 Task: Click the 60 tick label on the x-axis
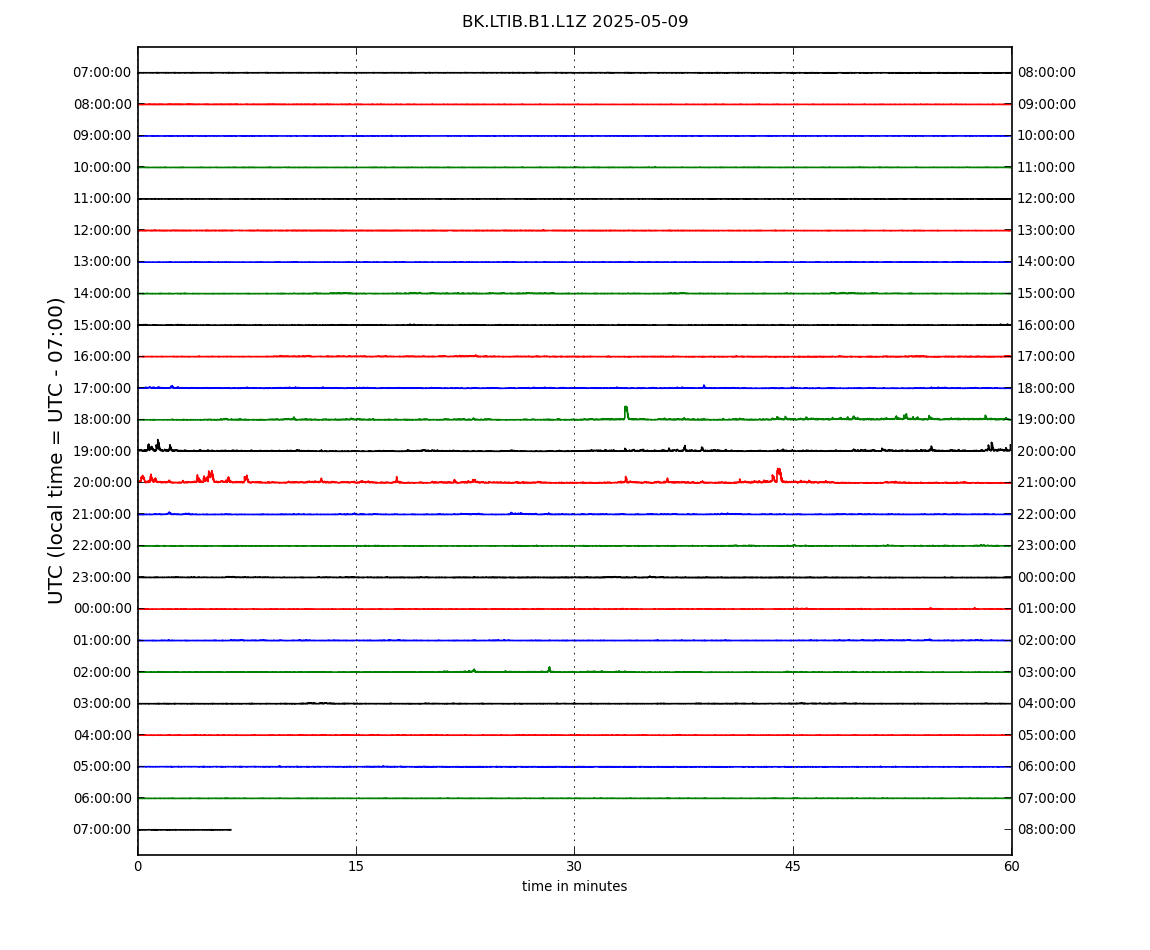1011,866
